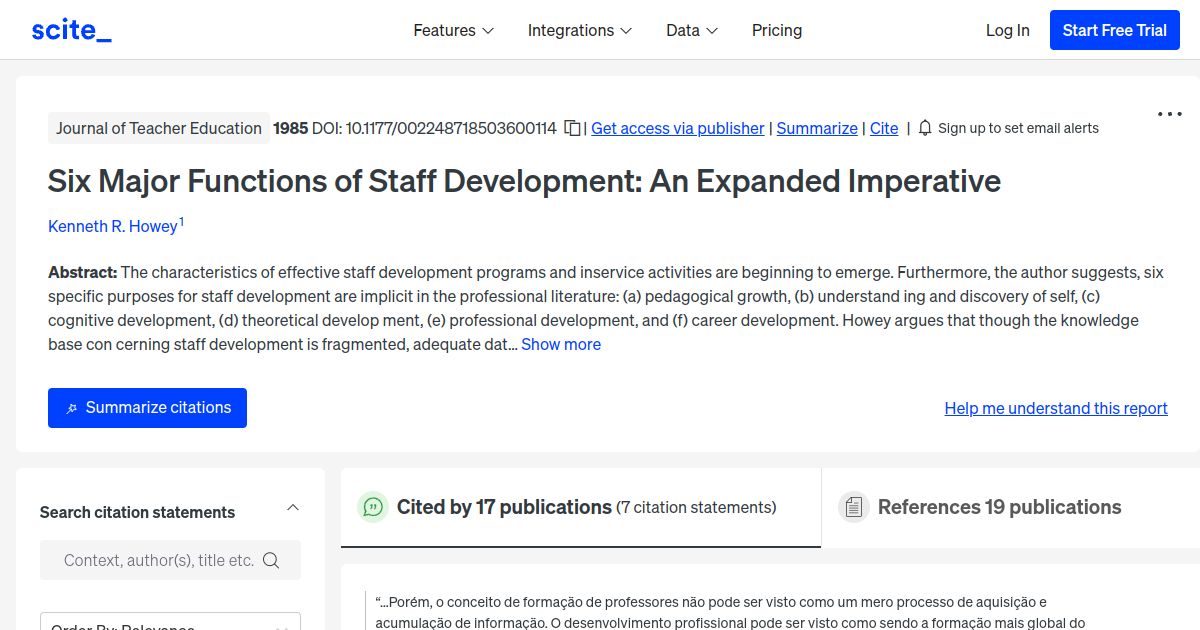This screenshot has height=630, width=1200.
Task: Open the three-dot more options menu
Action: (1169, 114)
